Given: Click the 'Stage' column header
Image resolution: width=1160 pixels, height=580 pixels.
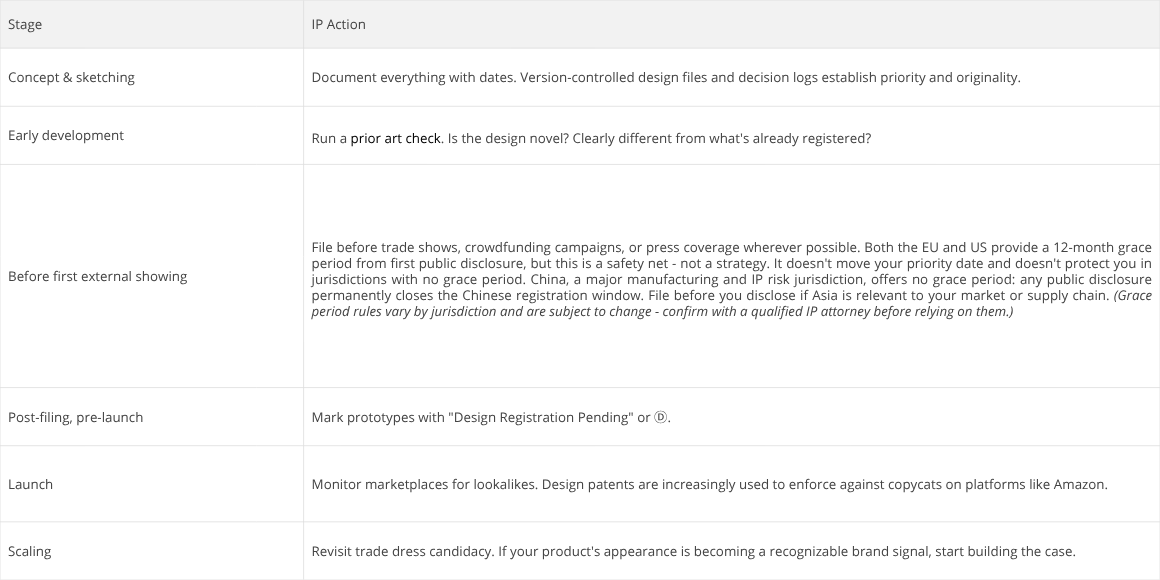Looking at the screenshot, I should point(152,24).
